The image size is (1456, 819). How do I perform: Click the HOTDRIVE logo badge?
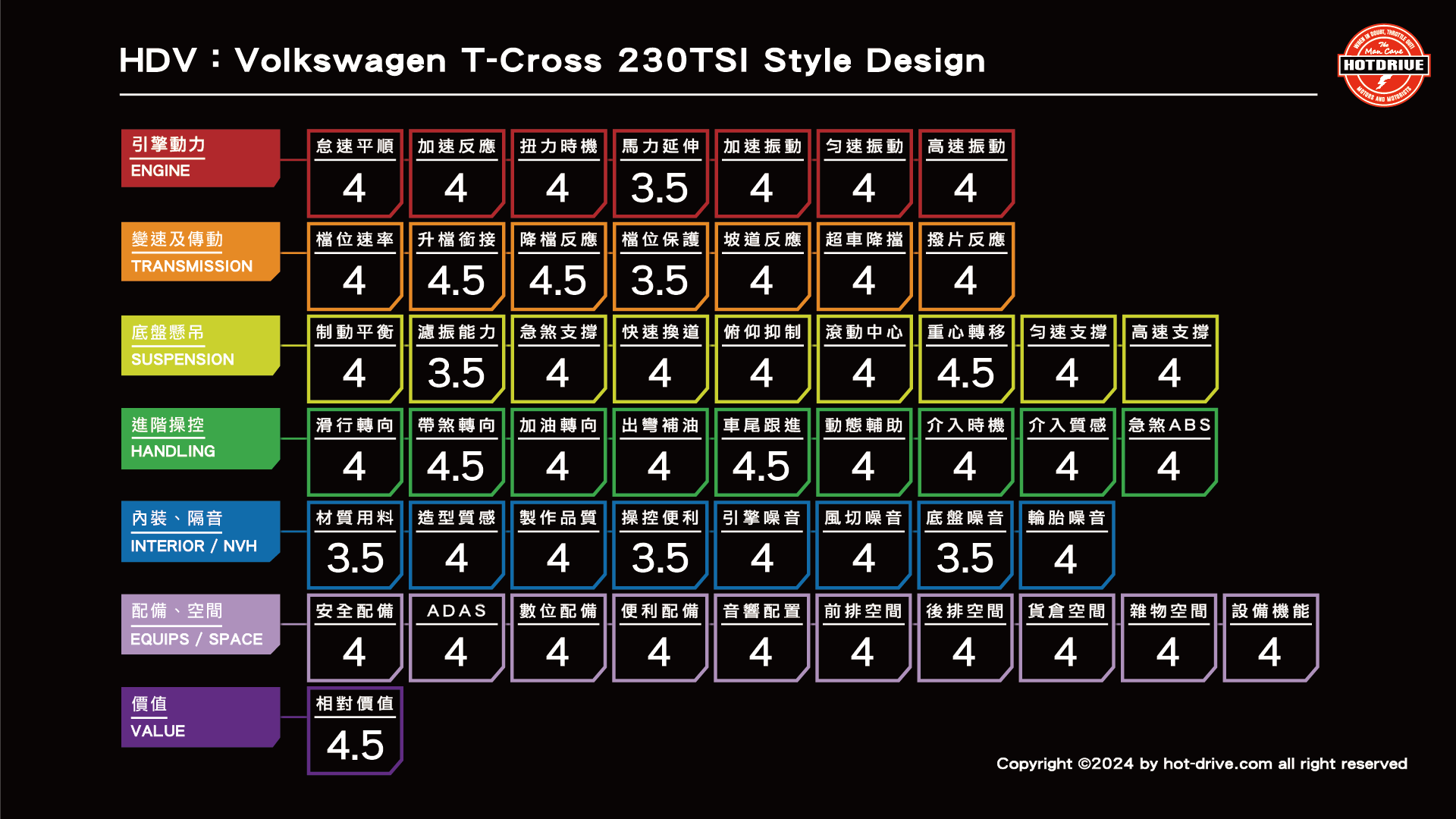tap(1384, 65)
